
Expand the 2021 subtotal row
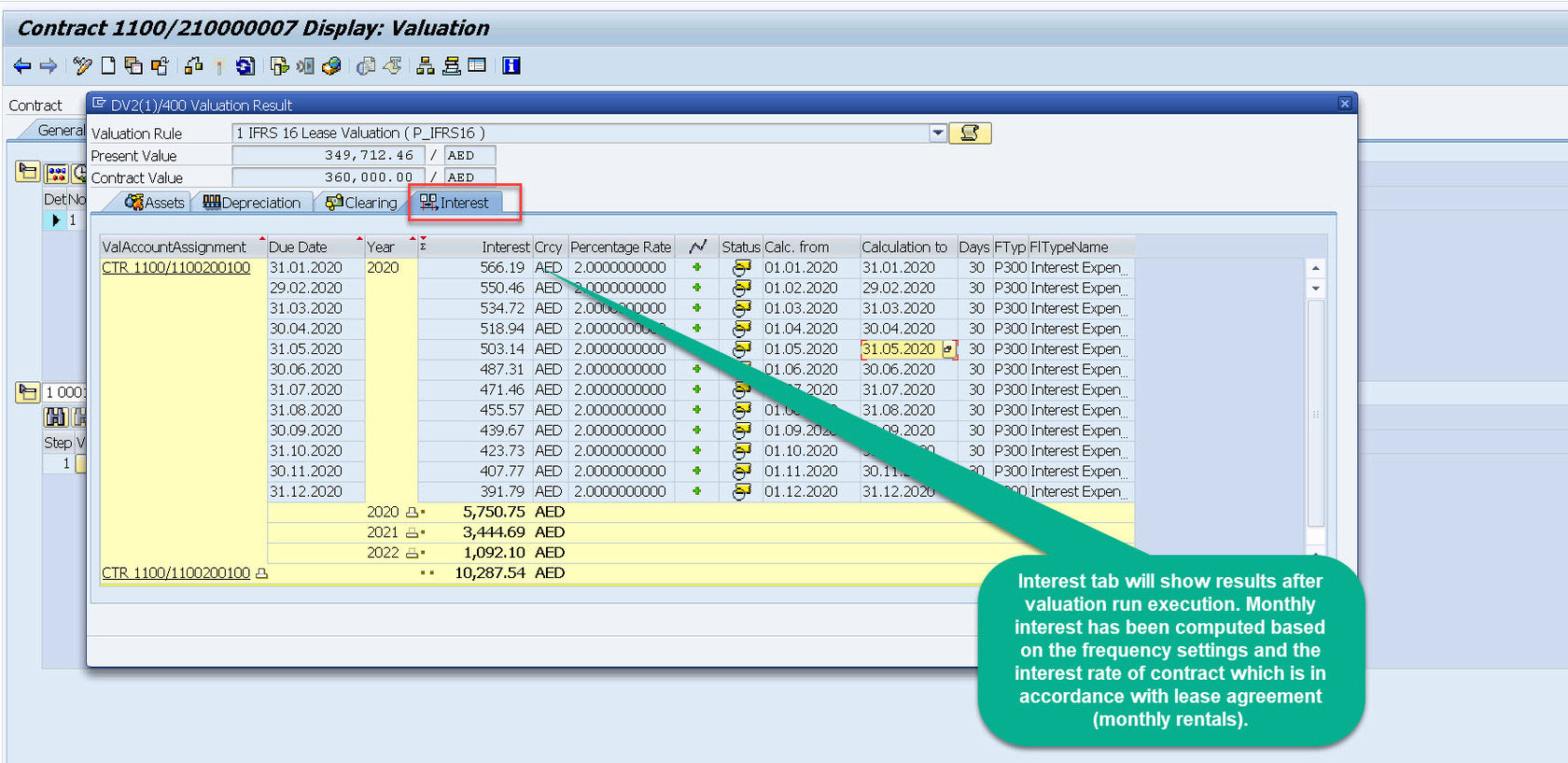click(412, 533)
